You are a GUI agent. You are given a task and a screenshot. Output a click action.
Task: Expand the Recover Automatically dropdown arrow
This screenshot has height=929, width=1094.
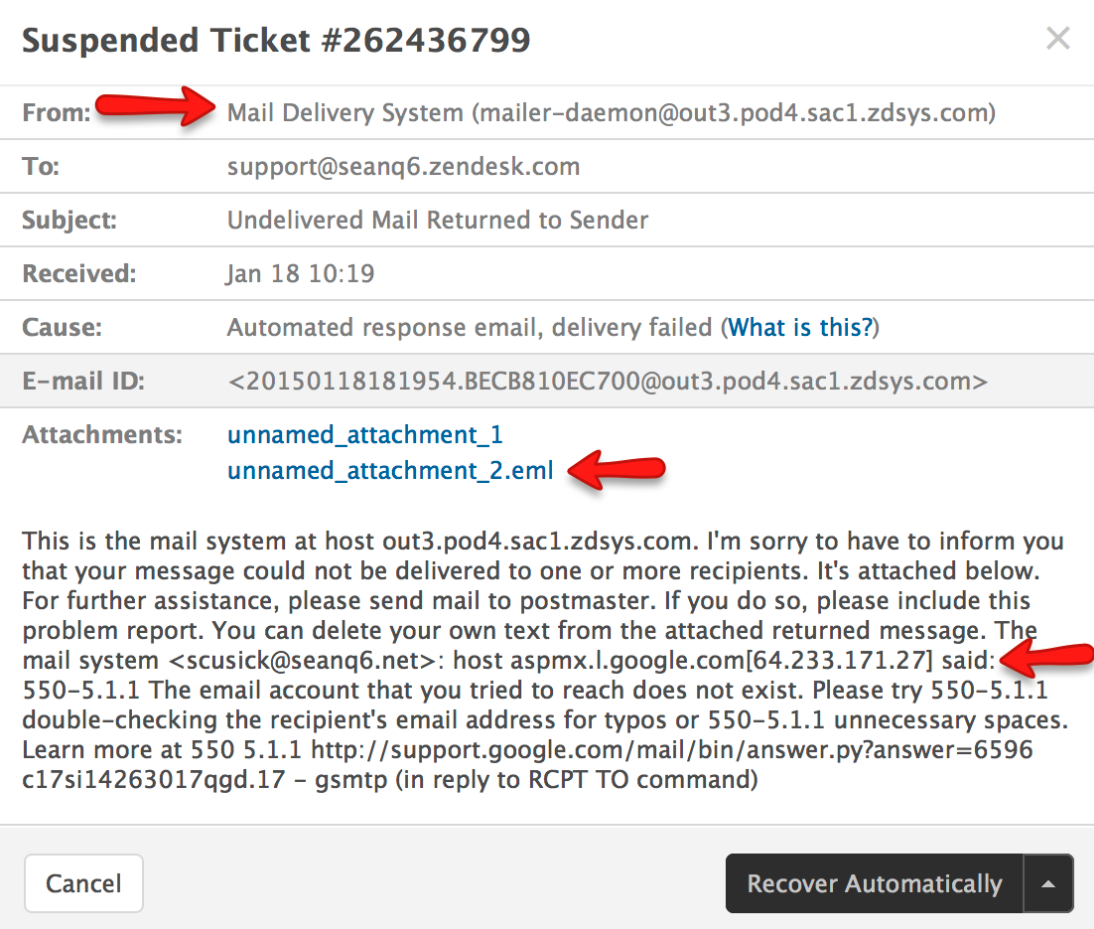[1048, 884]
